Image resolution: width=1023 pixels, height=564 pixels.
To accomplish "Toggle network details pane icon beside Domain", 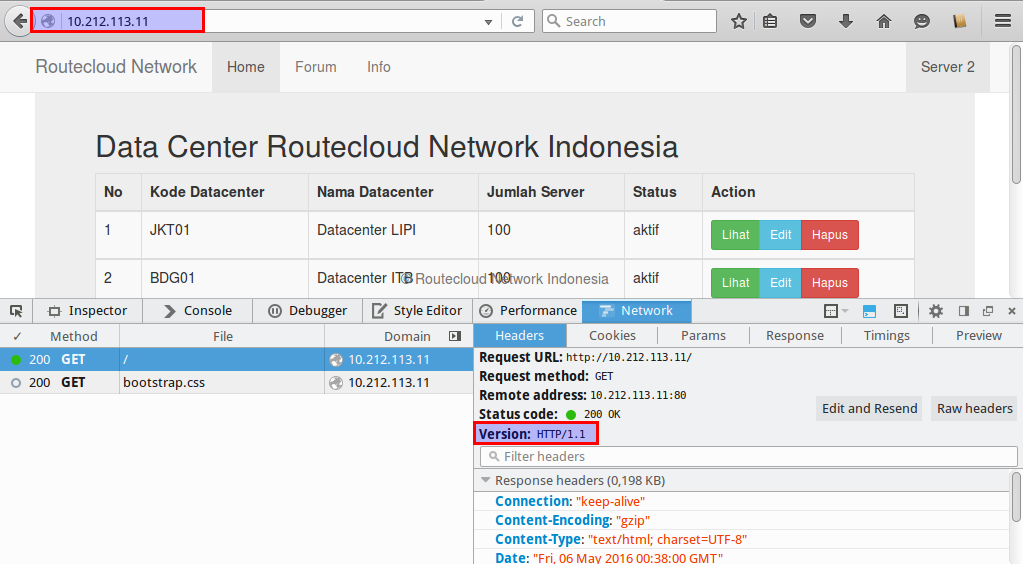I will click(455, 336).
